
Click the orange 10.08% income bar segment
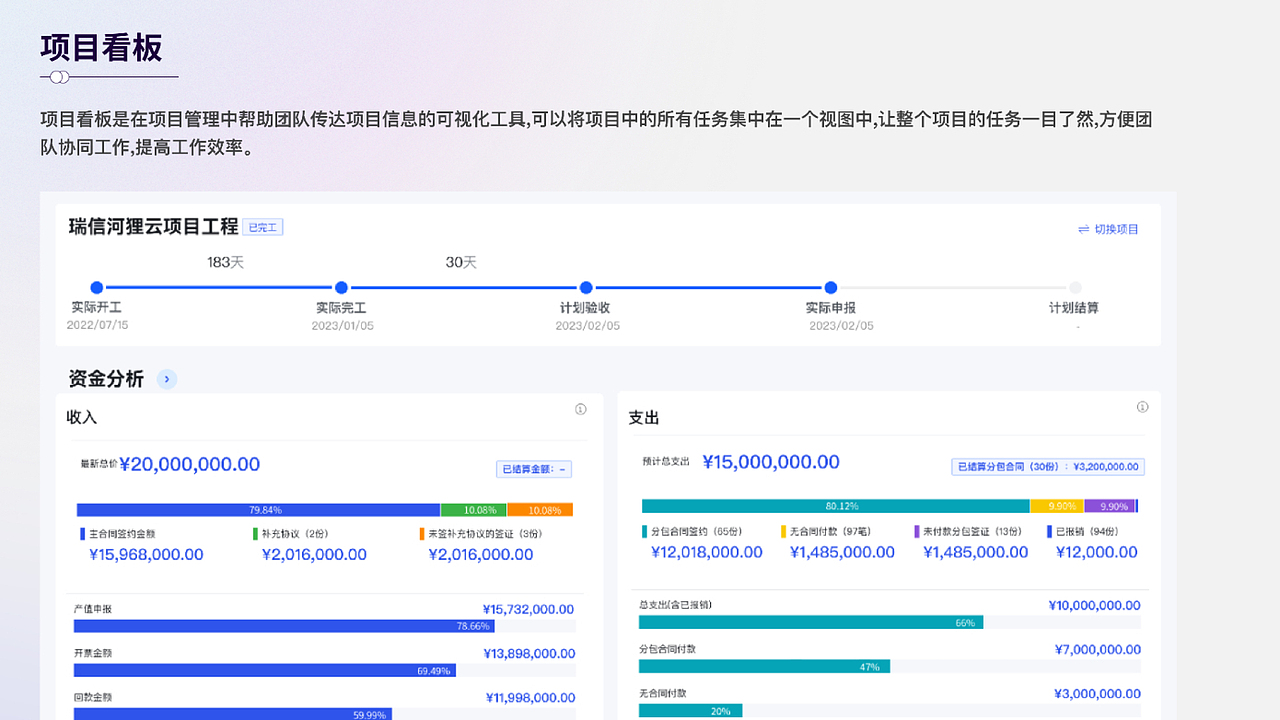click(540, 510)
